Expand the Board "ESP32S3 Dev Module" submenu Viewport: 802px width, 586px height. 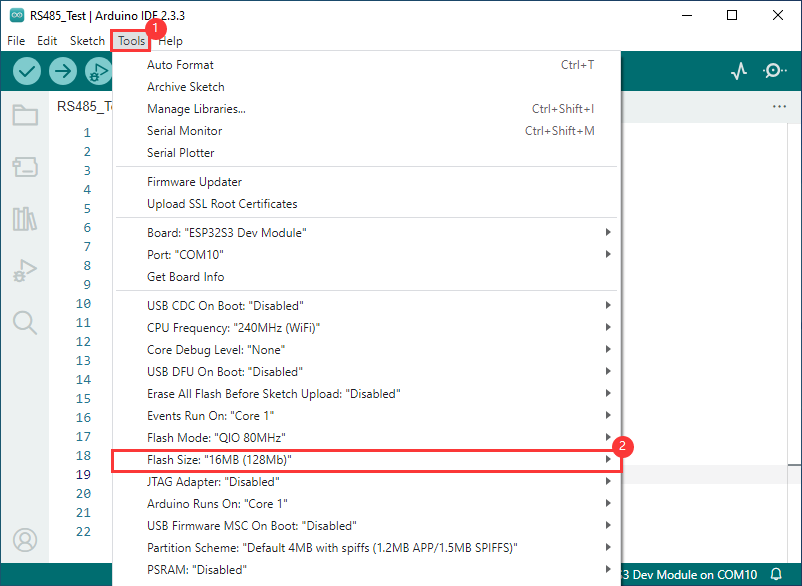pyautogui.click(x=365, y=233)
